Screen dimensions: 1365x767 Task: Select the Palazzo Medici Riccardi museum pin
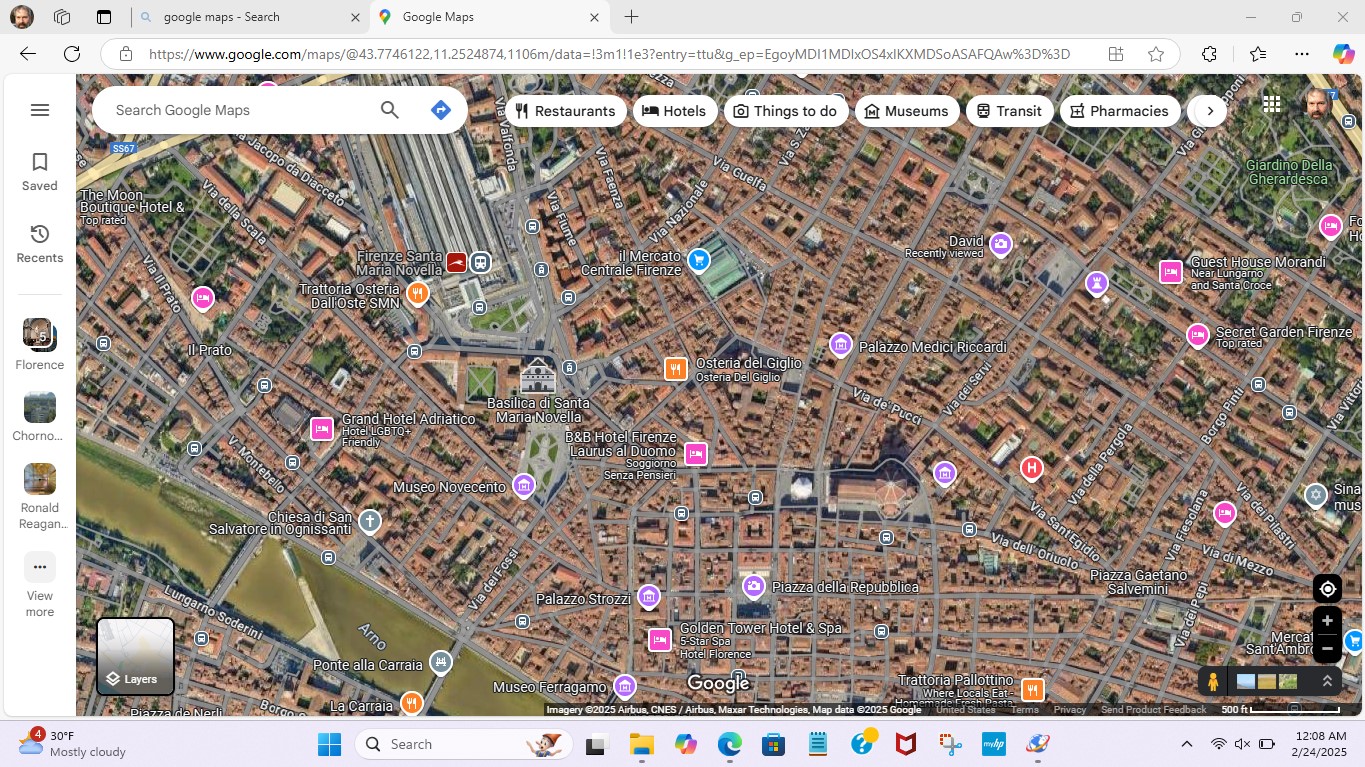(x=841, y=346)
